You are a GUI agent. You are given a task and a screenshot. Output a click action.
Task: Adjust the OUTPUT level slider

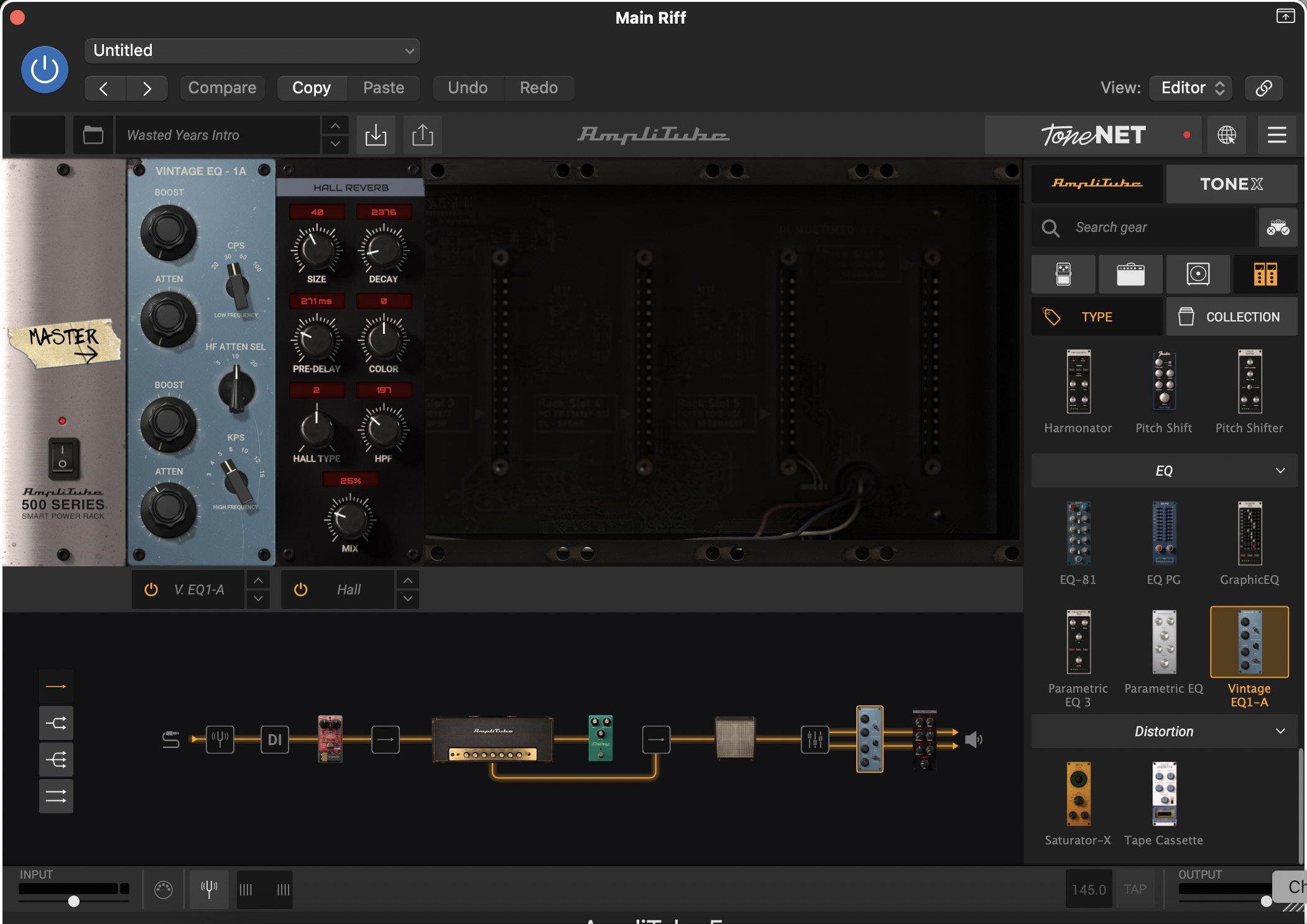pyautogui.click(x=1266, y=901)
